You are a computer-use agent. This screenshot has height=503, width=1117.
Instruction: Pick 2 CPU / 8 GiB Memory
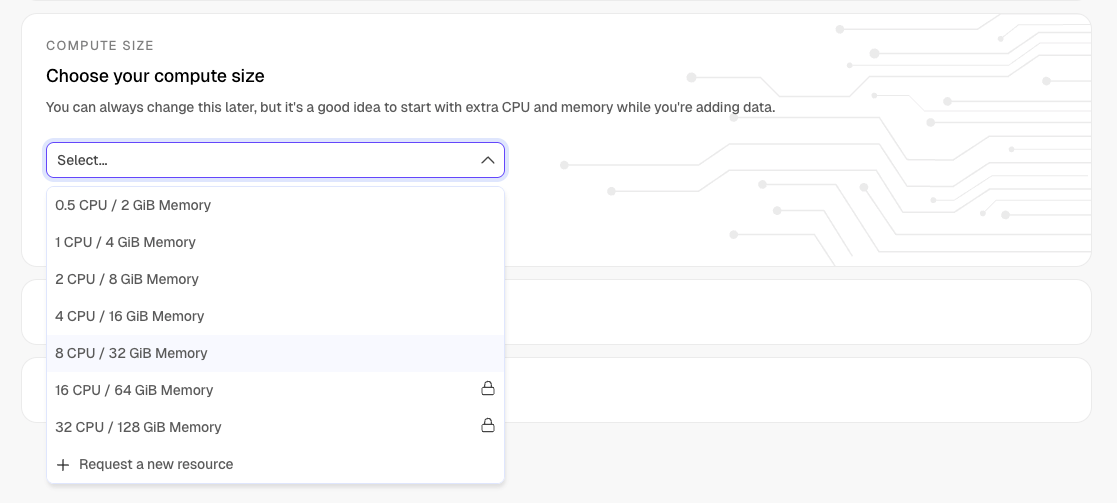pos(127,279)
